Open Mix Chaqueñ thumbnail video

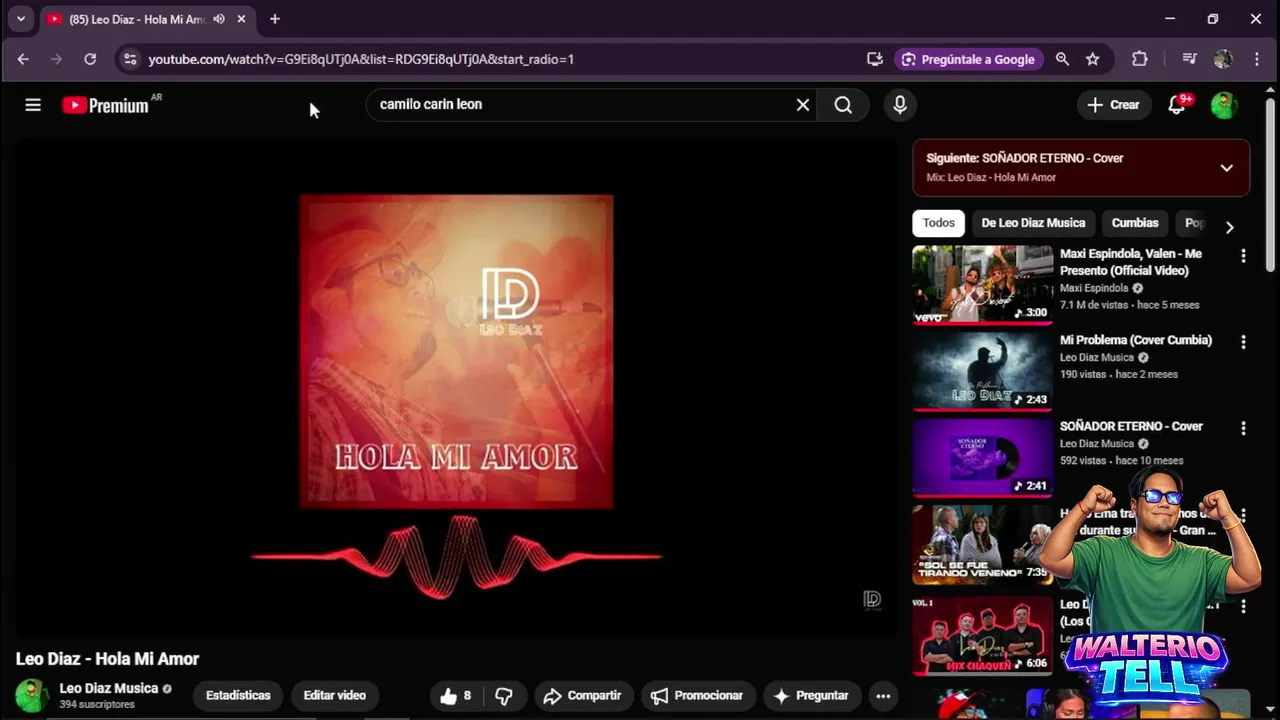point(982,636)
